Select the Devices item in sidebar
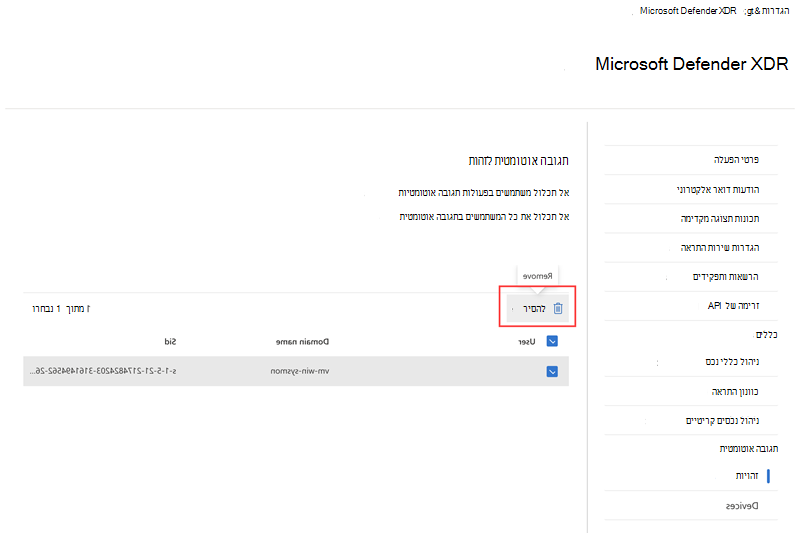The image size is (800, 533). coord(742,506)
